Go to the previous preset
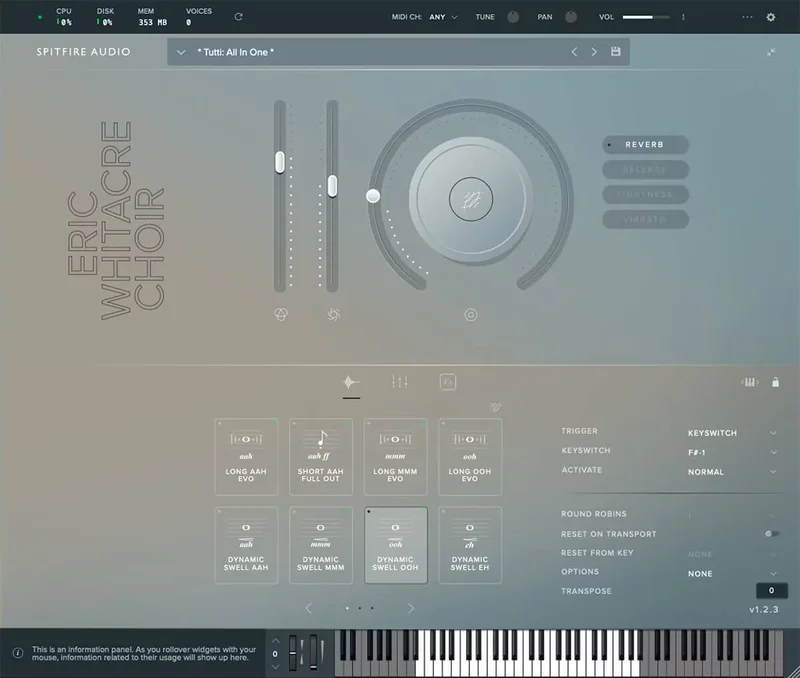 (574, 52)
